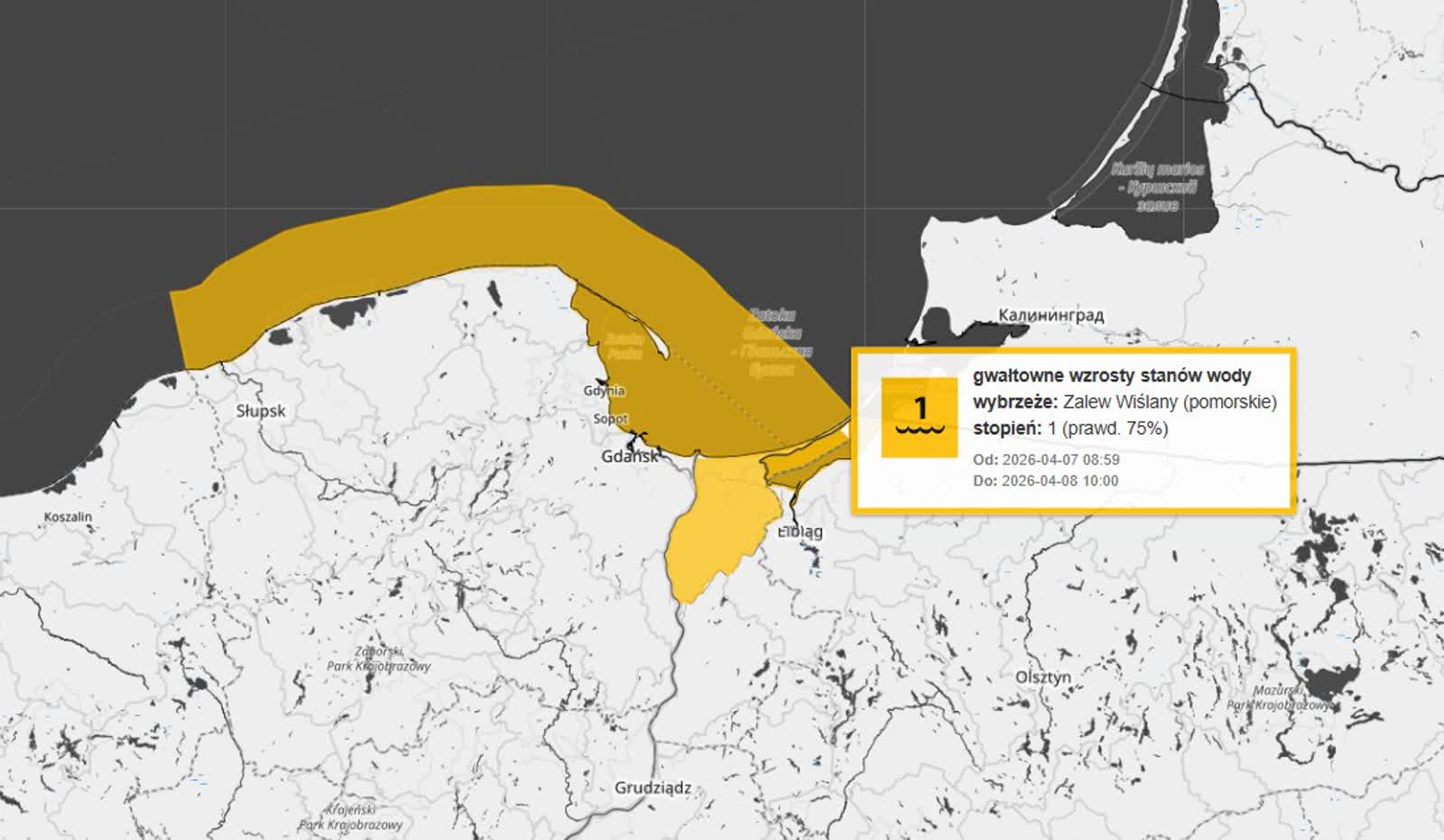This screenshot has height=840, width=1444.
Task: Click the Mazurski Park Krajobrazowy label
Action: click(1279, 697)
